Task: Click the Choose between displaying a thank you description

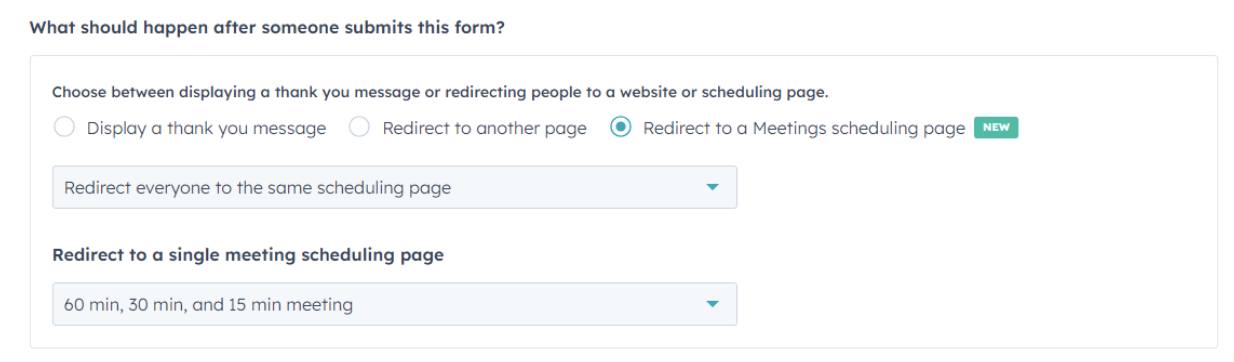Action: pos(440,92)
